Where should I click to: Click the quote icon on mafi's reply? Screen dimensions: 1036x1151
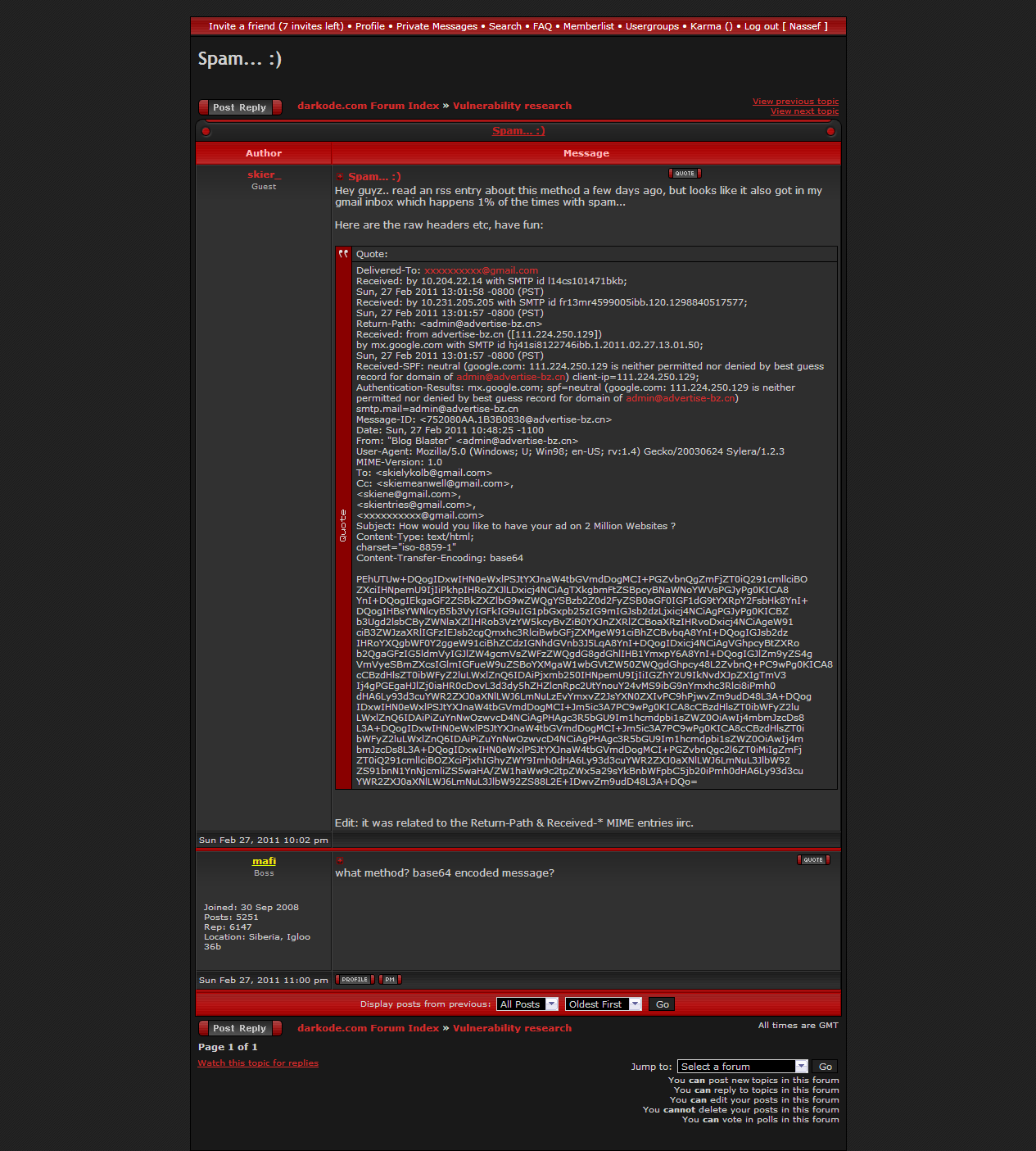pos(813,860)
